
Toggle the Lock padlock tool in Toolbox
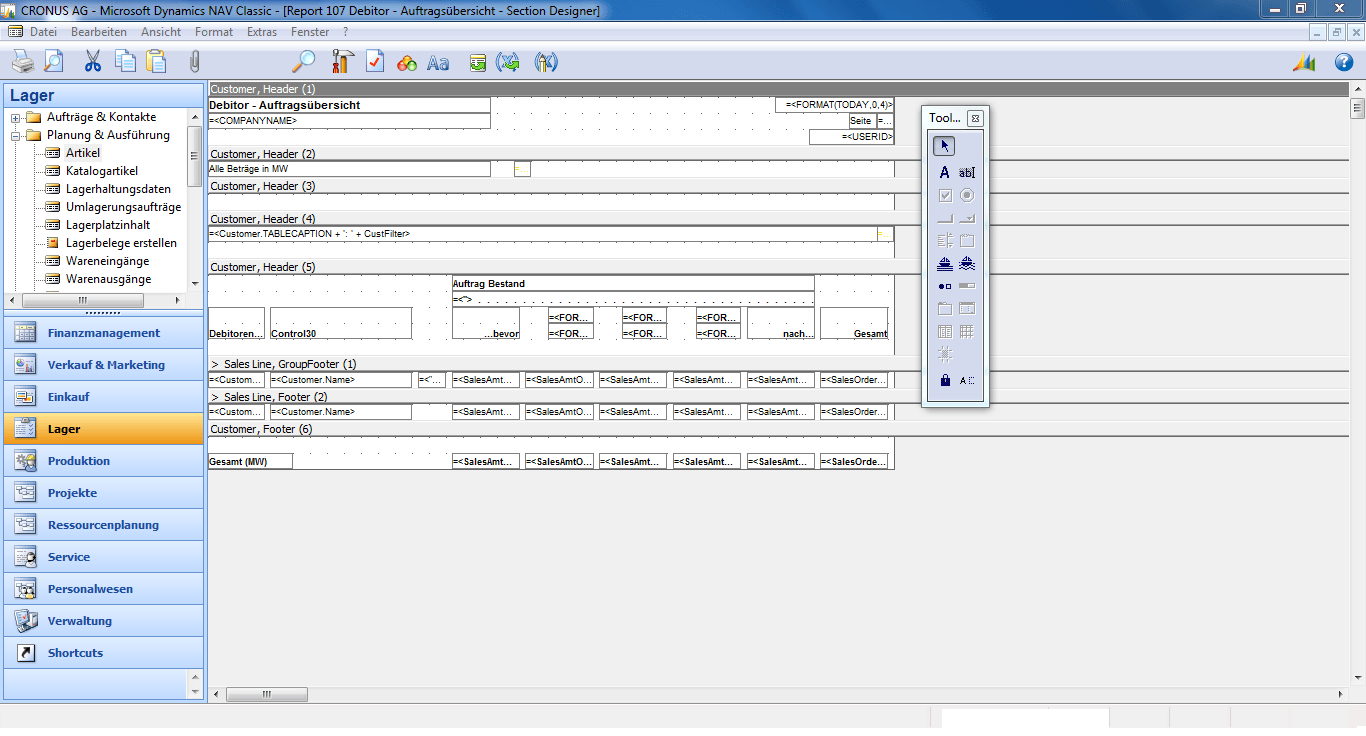point(944,380)
